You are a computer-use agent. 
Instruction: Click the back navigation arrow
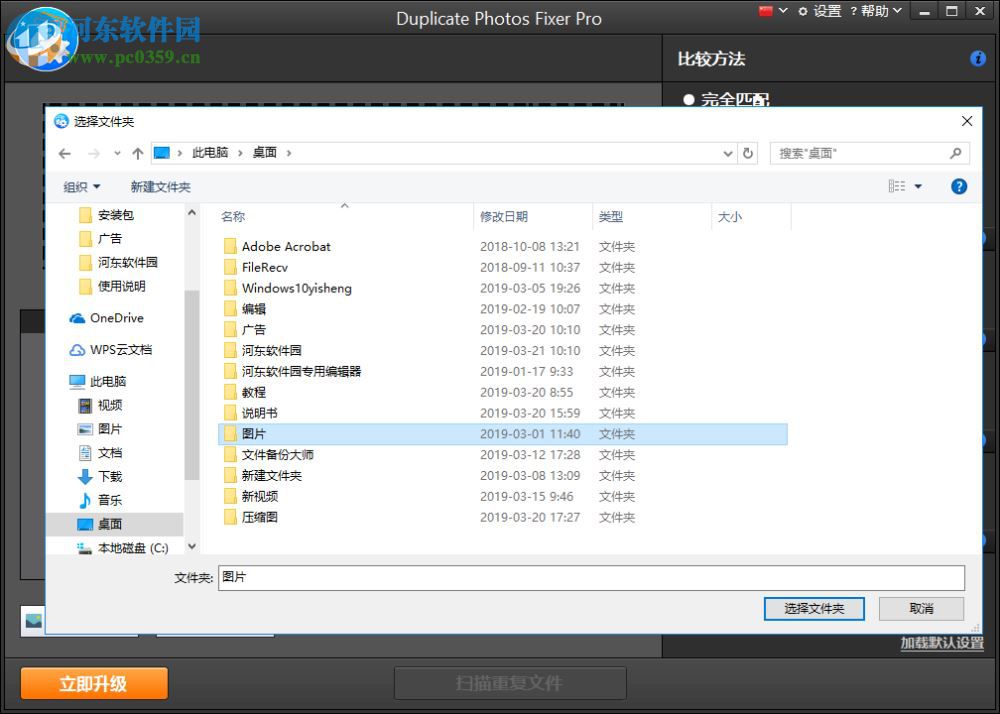[x=64, y=153]
